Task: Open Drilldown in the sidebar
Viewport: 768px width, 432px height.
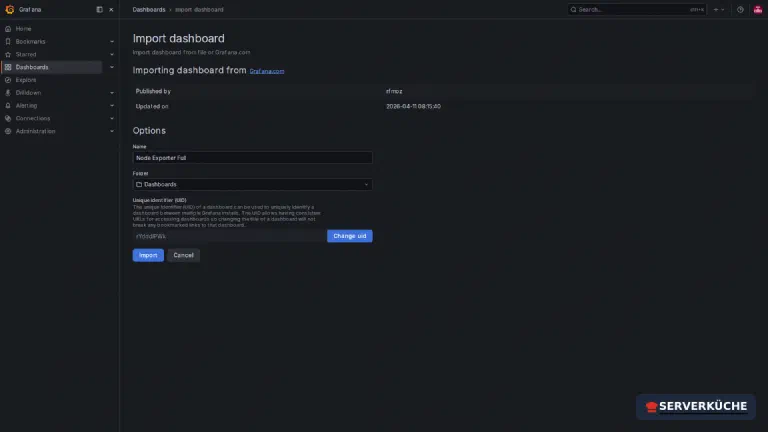Action: [x=28, y=93]
